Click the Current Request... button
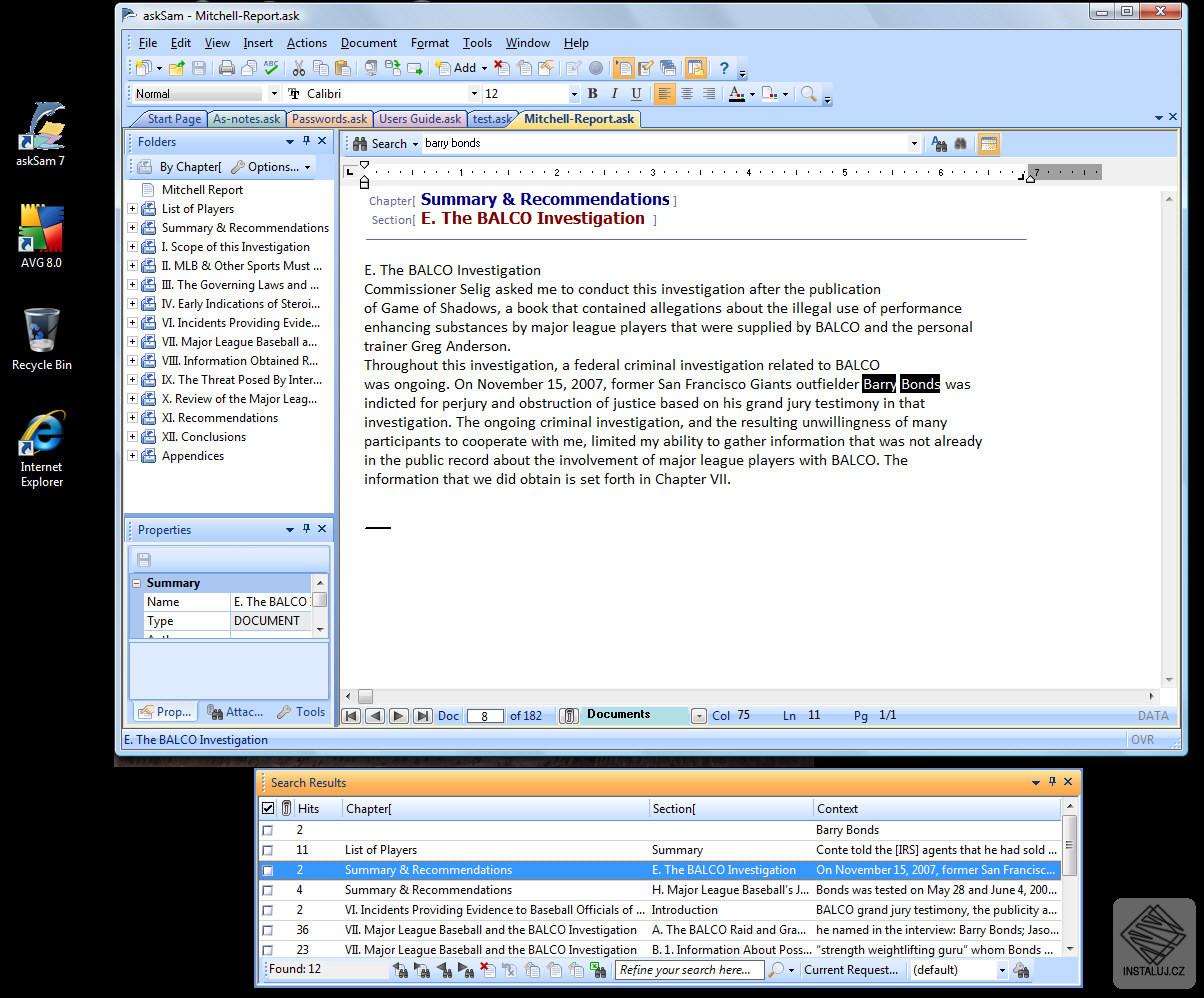Viewport: 1204px width, 998px height. (x=851, y=970)
